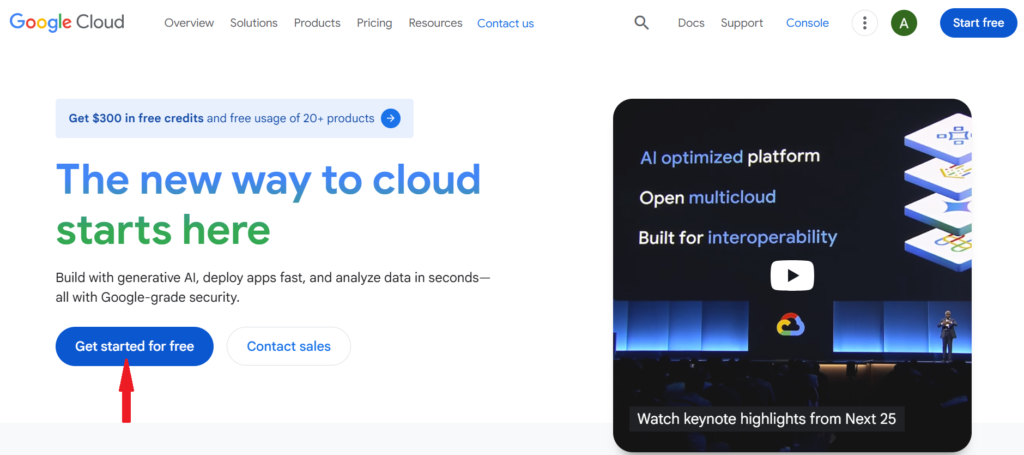Click the arrow icon in free credits banner
This screenshot has width=1024, height=455.
(391, 118)
